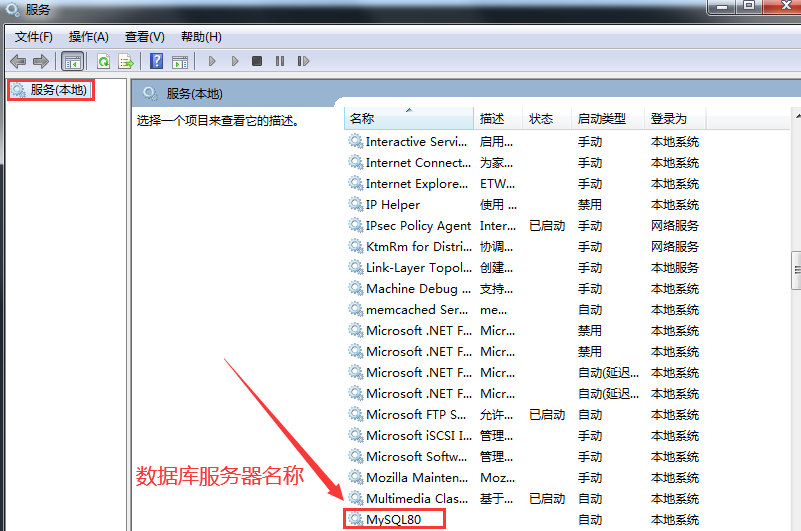Sort by the 登录为 column header
Viewport: 801px width, 531px height.
pyautogui.click(x=675, y=119)
